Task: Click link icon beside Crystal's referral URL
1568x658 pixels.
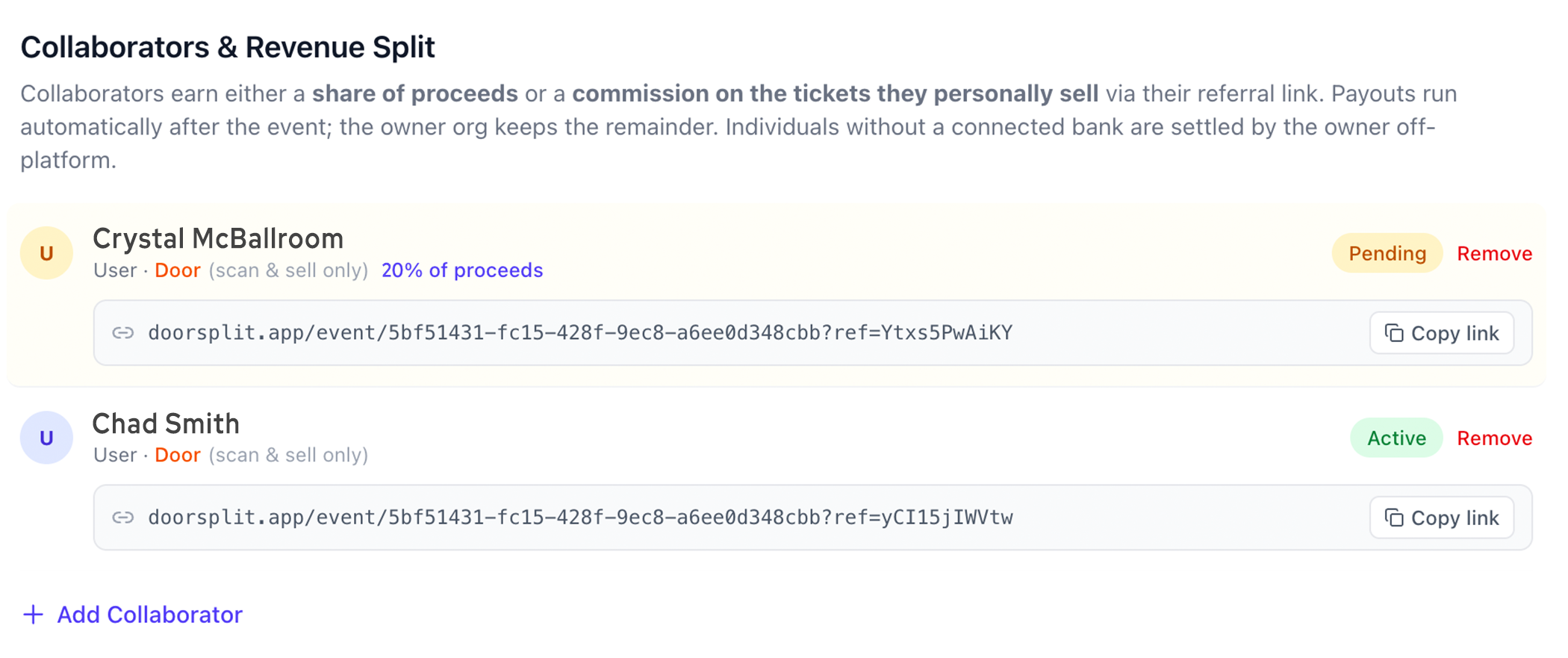Action: [123, 333]
